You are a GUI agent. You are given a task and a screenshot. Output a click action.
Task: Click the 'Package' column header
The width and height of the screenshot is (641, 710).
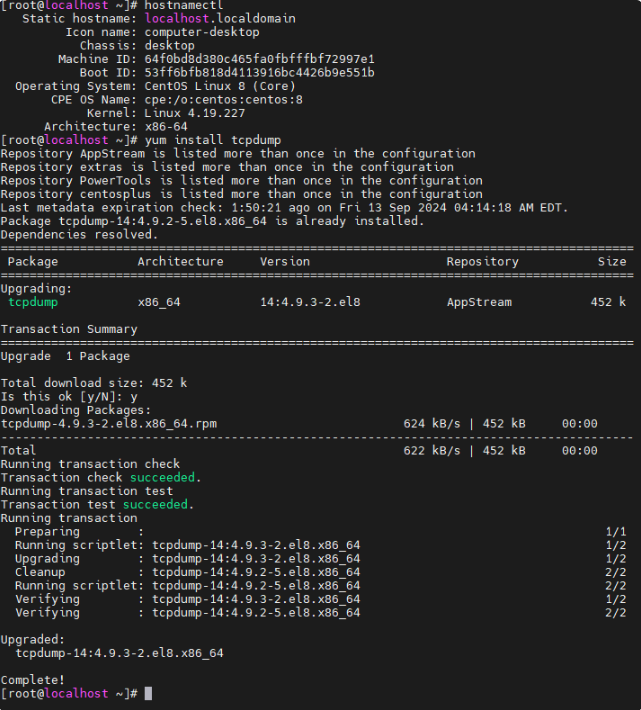pos(33,262)
